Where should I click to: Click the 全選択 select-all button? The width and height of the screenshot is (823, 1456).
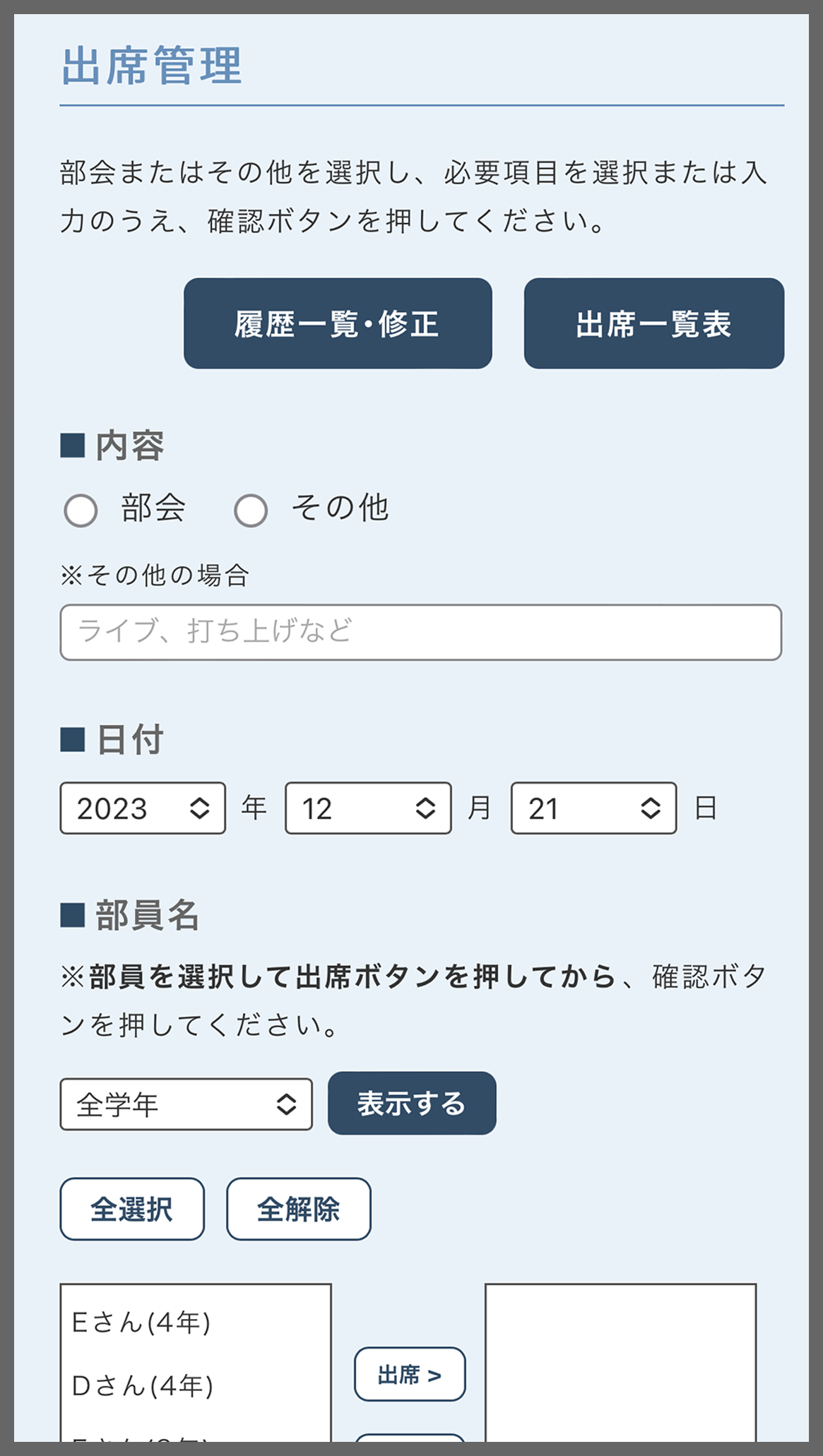pyautogui.click(x=131, y=1209)
